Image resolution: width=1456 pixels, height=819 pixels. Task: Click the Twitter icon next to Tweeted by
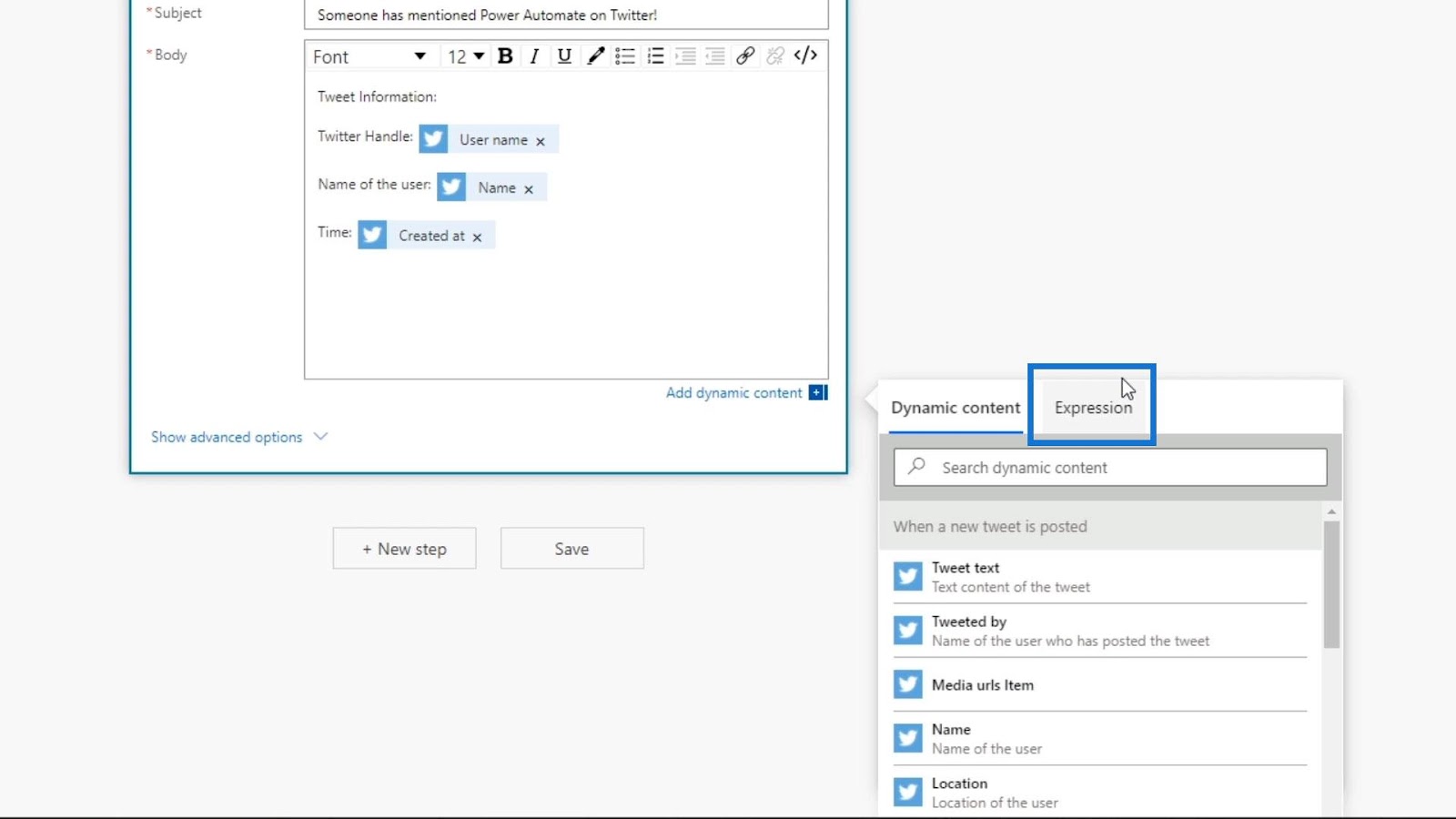(907, 630)
